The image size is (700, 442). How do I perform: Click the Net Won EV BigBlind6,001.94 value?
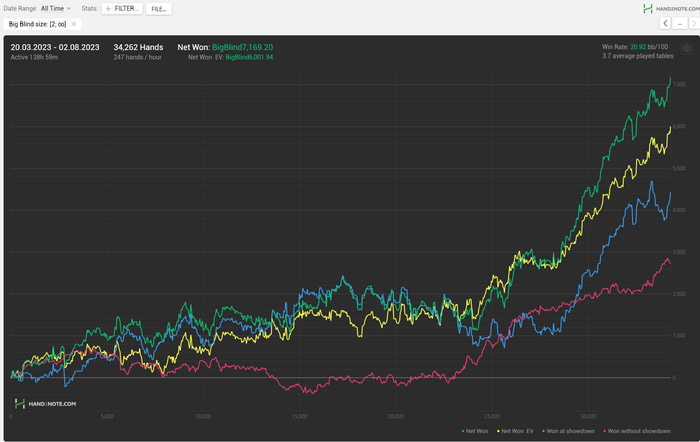click(x=249, y=57)
